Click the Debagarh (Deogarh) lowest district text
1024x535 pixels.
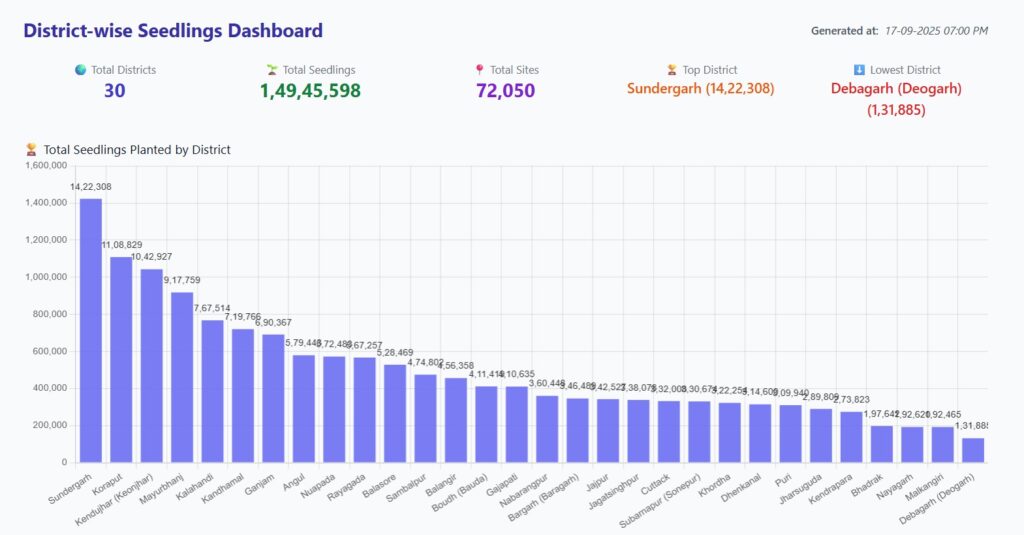tap(896, 89)
